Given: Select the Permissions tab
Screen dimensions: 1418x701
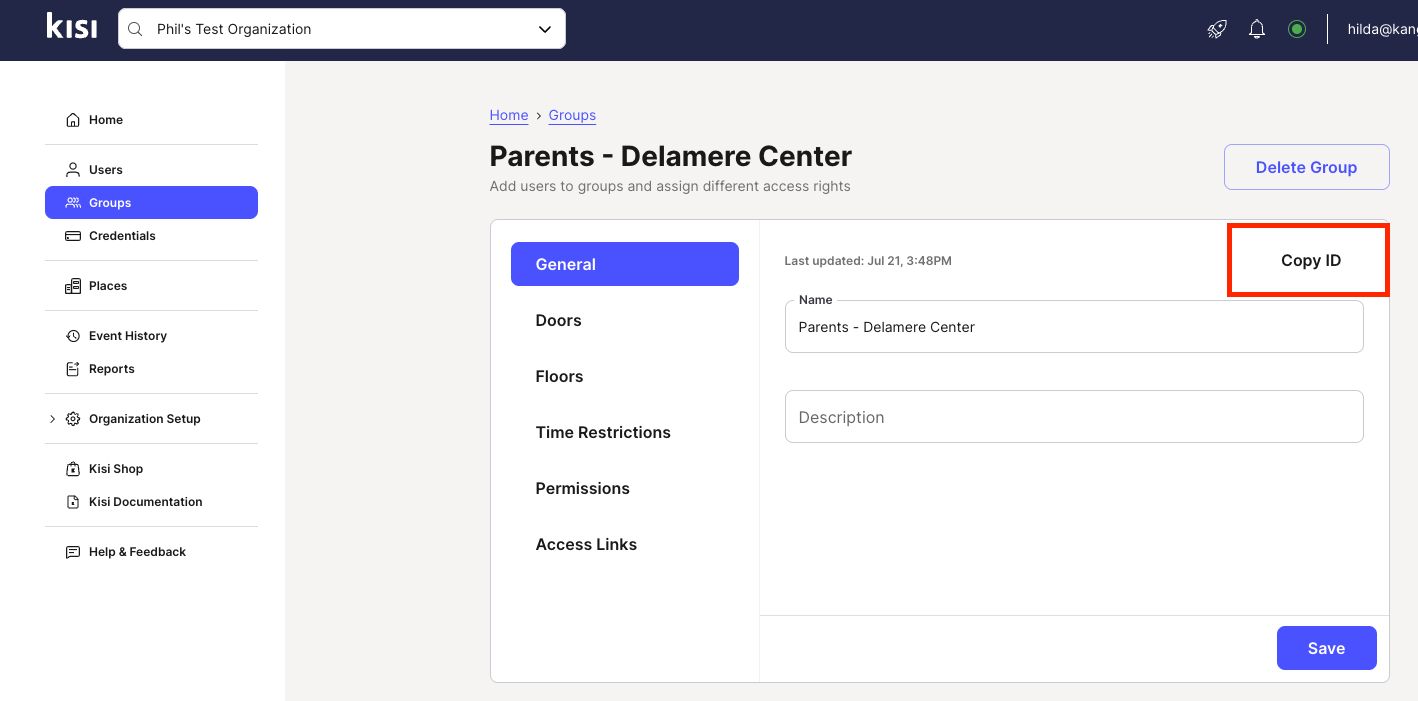Looking at the screenshot, I should pyautogui.click(x=582, y=488).
